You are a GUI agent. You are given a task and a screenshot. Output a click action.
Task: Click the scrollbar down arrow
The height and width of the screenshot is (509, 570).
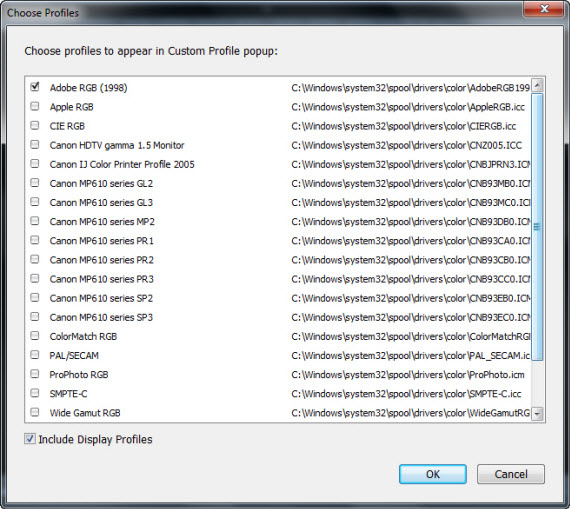coord(537,414)
